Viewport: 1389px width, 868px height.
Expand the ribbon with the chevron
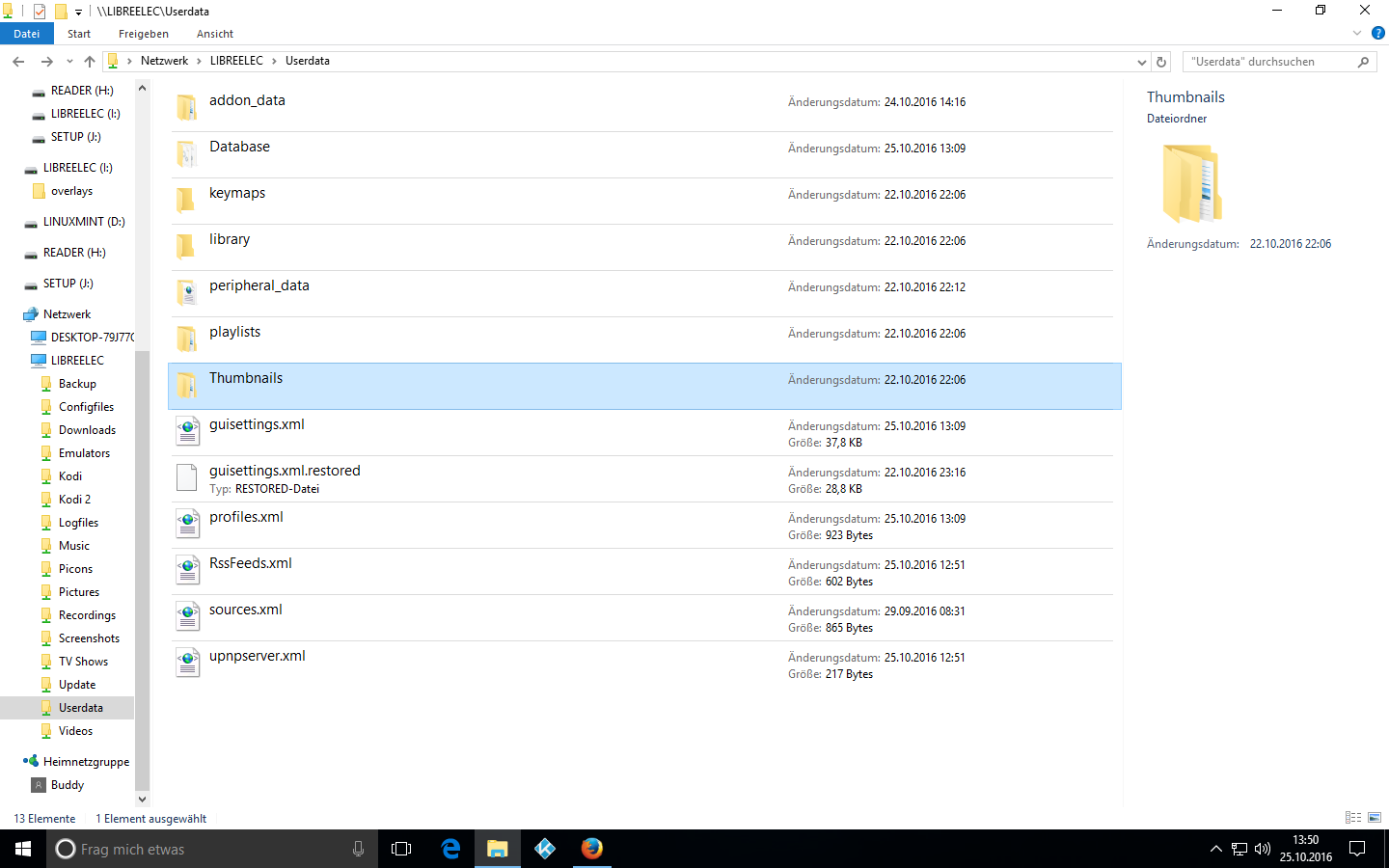coord(1357,33)
